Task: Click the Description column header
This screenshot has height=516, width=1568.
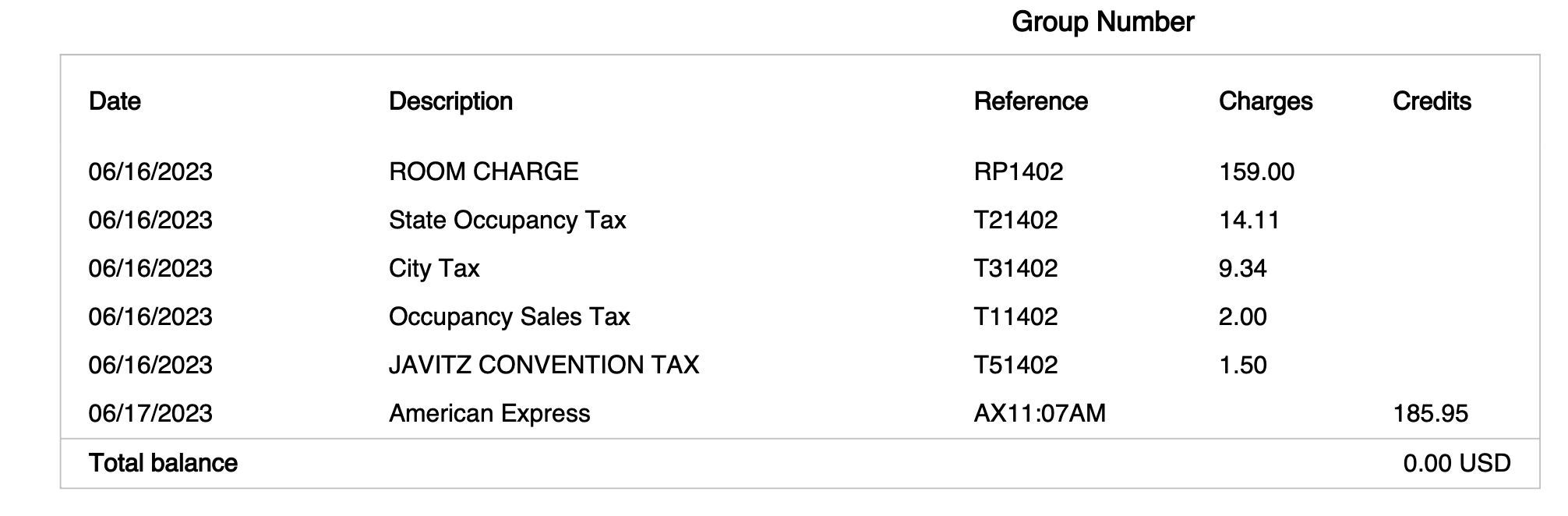Action: (450, 101)
